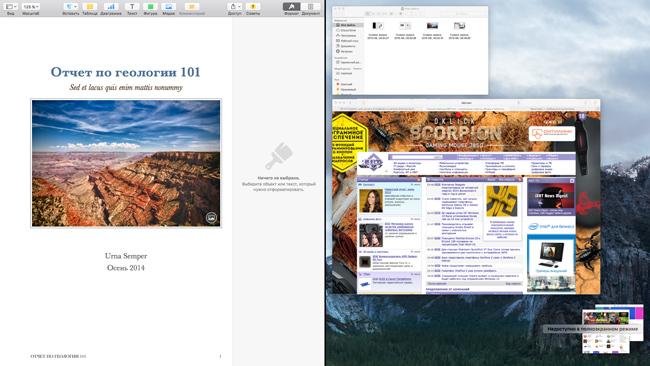Click the media placeholder icon on the canyon photo

click(x=211, y=217)
